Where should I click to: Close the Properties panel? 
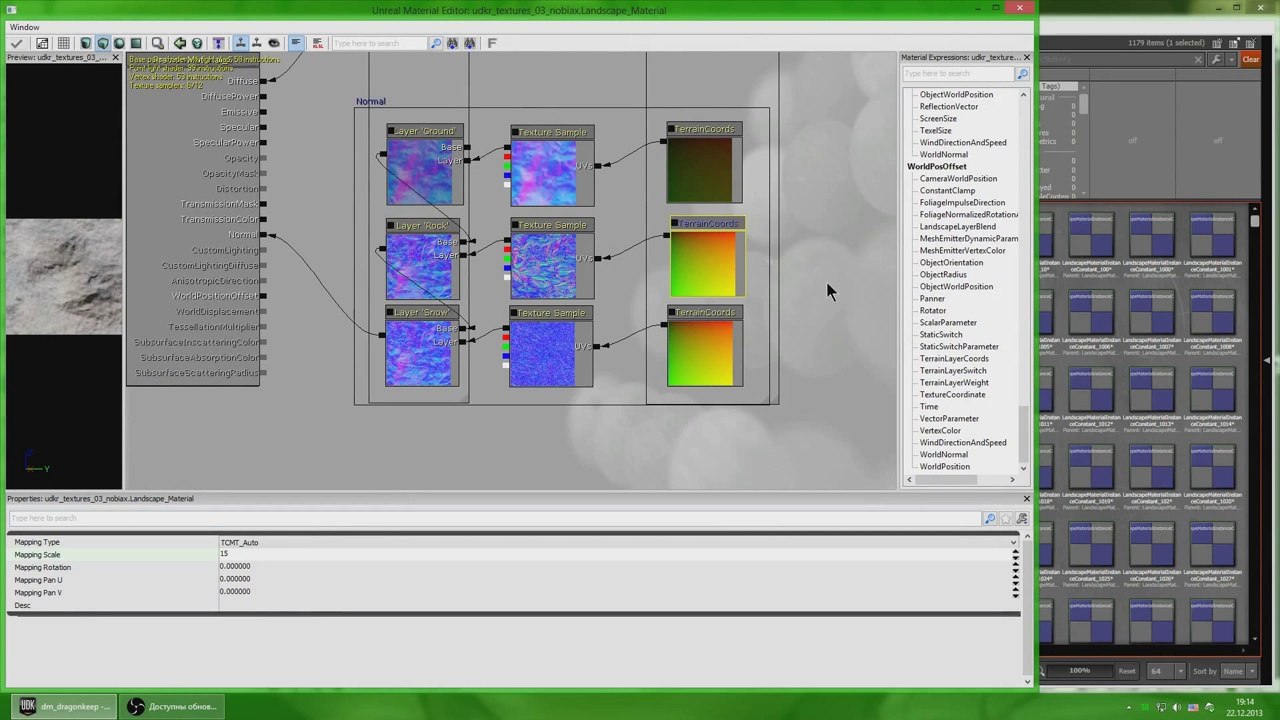[1026, 498]
